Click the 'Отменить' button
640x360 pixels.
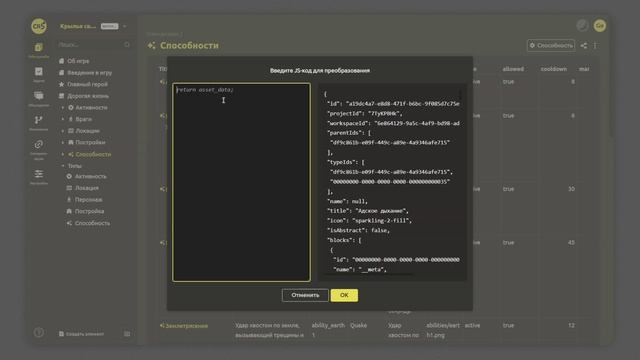coord(305,295)
